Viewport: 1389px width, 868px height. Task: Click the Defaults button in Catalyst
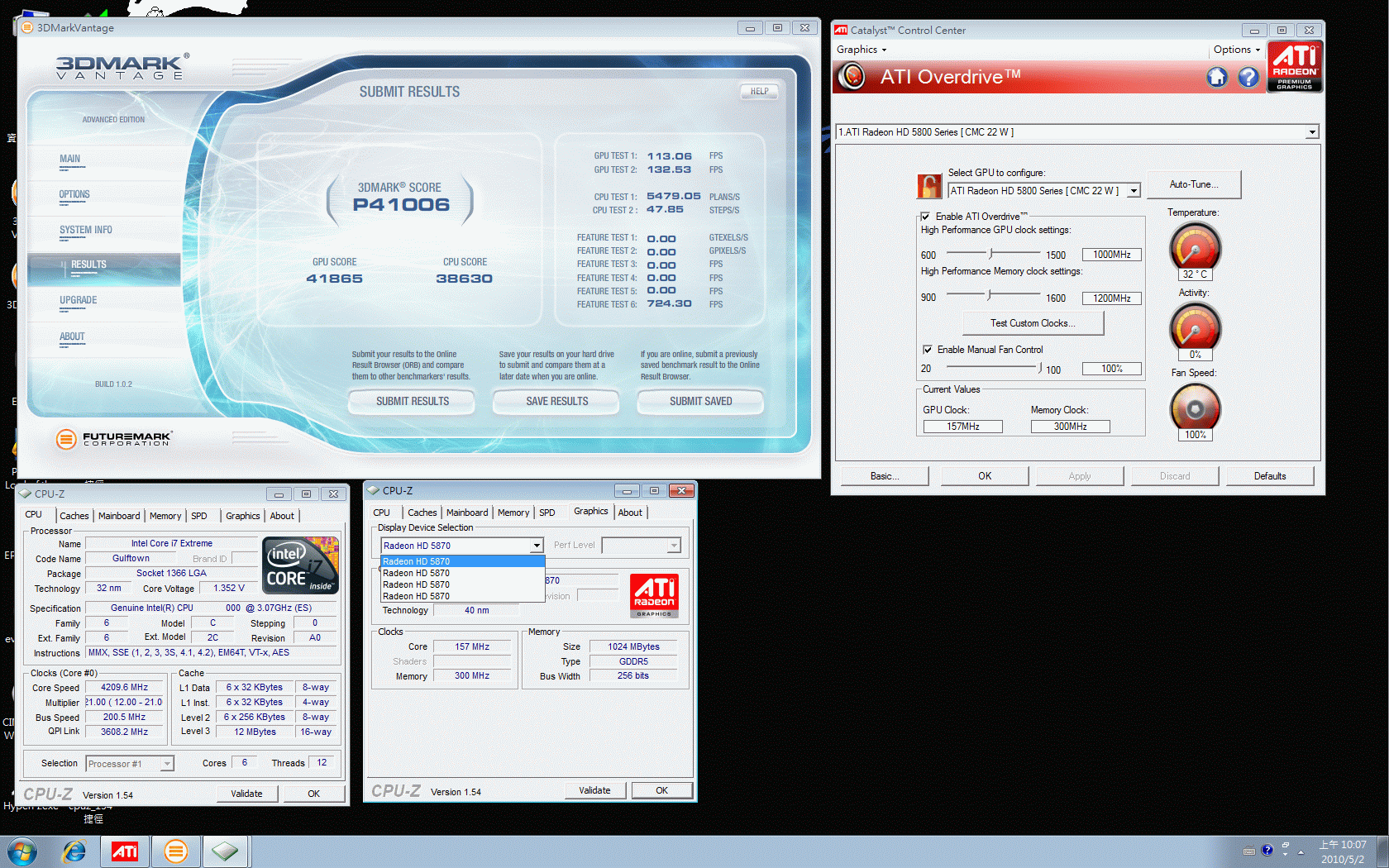tap(1270, 476)
